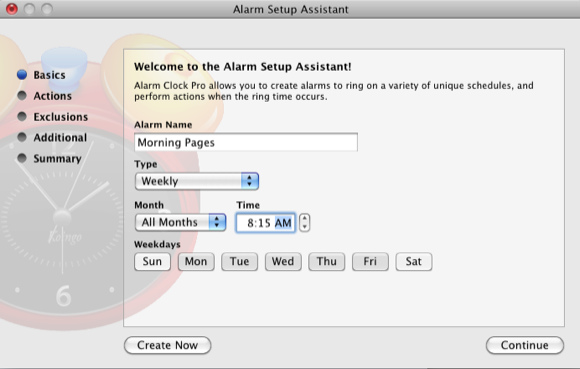Select the Additional step bullet
The height and width of the screenshot is (369, 580).
[x=22, y=137]
